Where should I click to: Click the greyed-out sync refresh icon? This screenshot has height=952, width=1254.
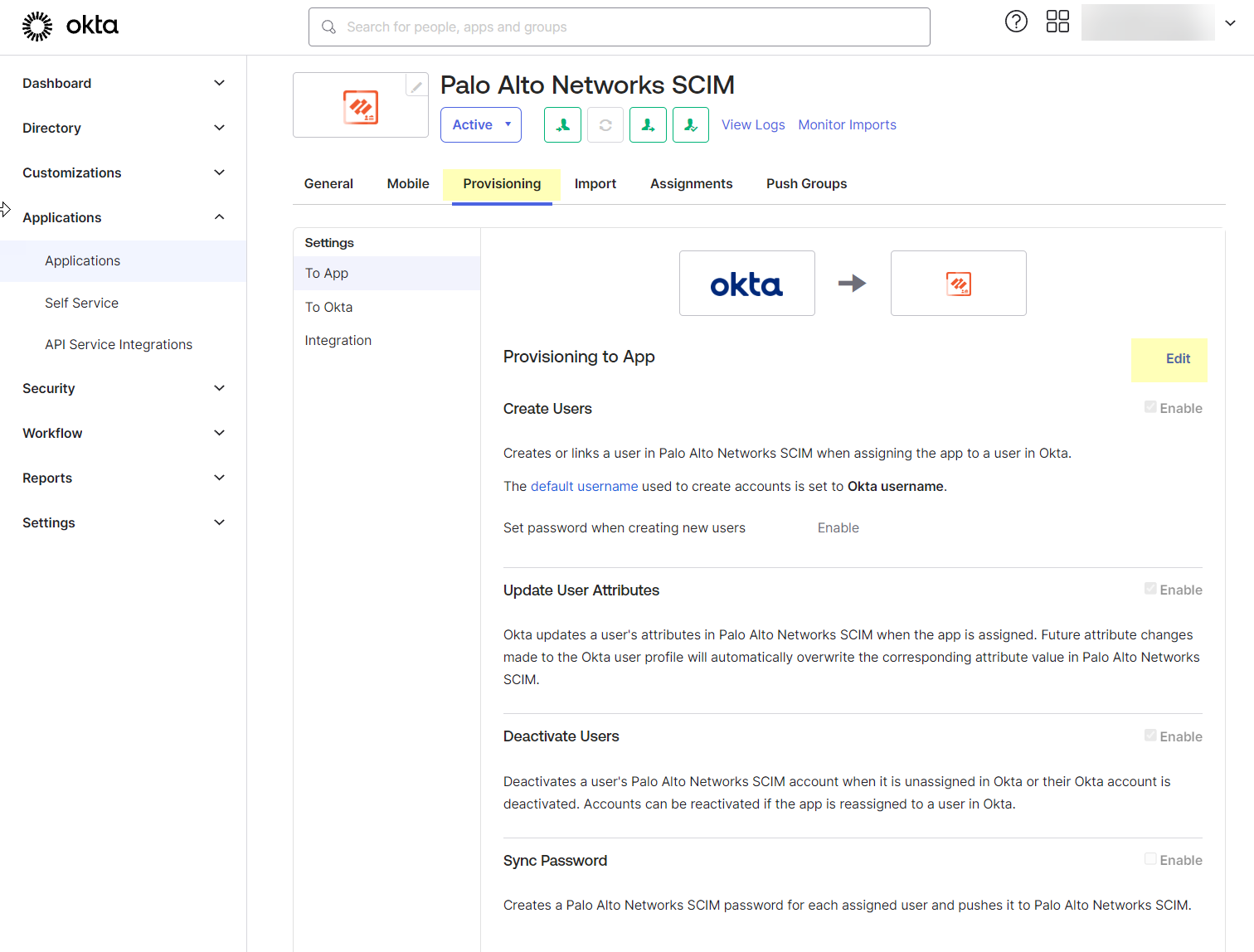click(605, 125)
